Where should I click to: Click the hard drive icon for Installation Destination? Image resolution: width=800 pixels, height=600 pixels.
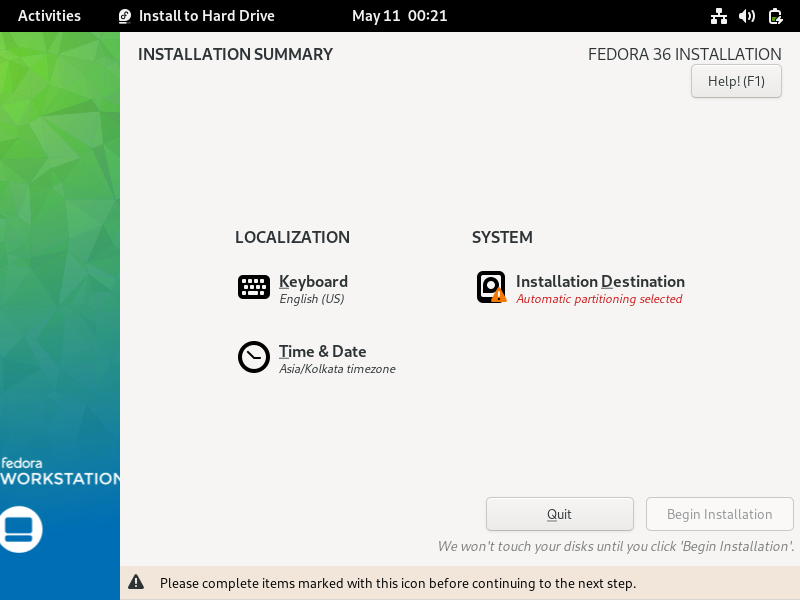pyautogui.click(x=490, y=287)
